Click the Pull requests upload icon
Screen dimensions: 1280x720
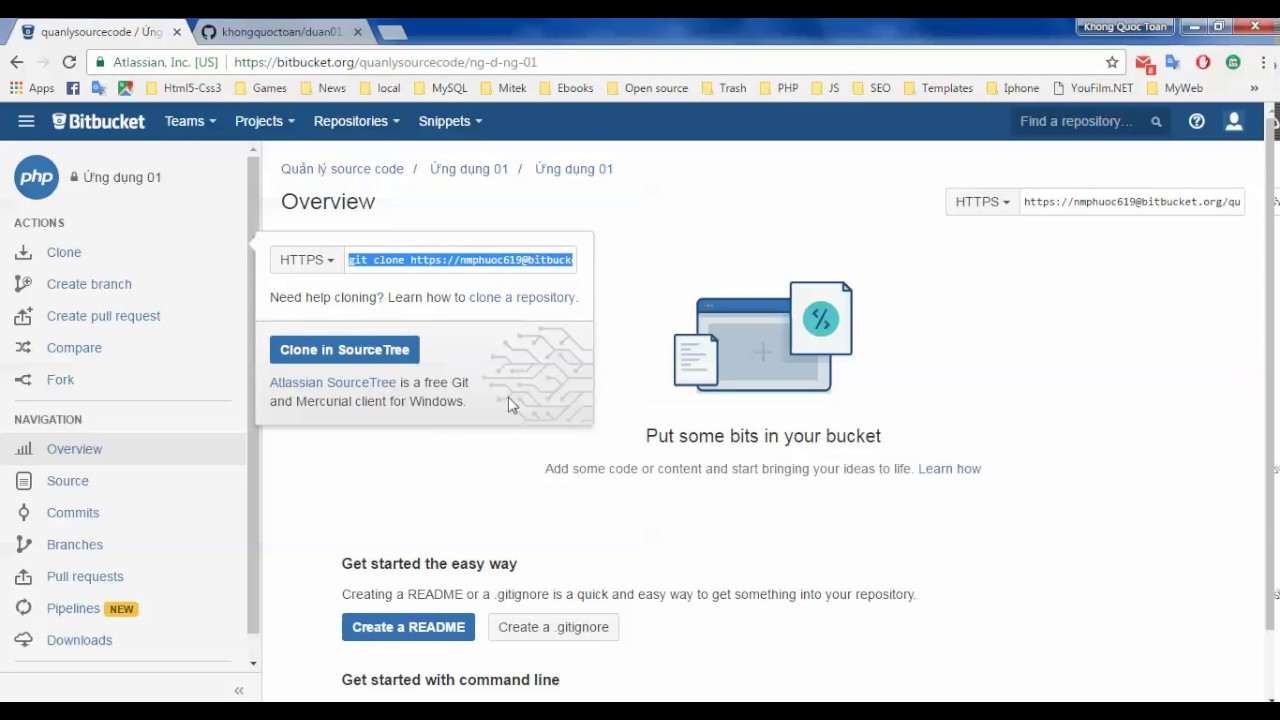[x=24, y=577]
